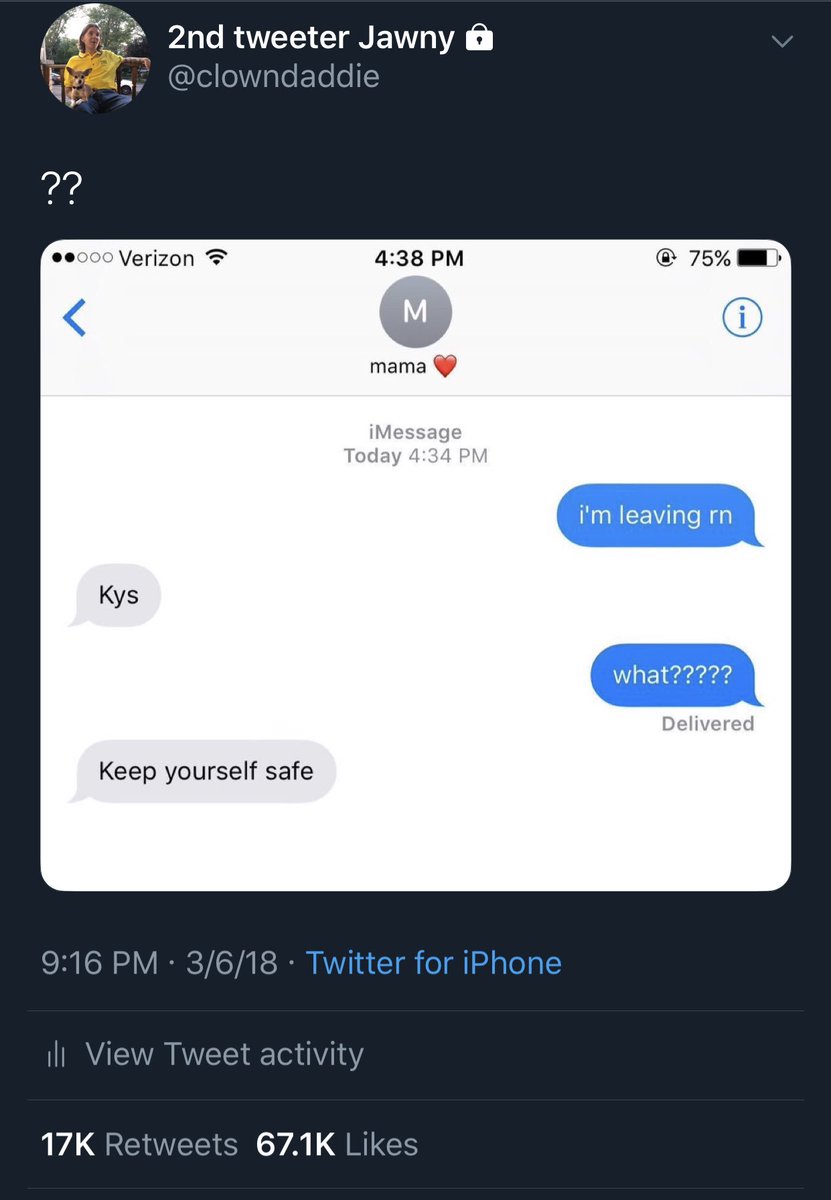Click the Twitter for iPhone link
Viewport: 831px width, 1200px height.
(x=433, y=963)
